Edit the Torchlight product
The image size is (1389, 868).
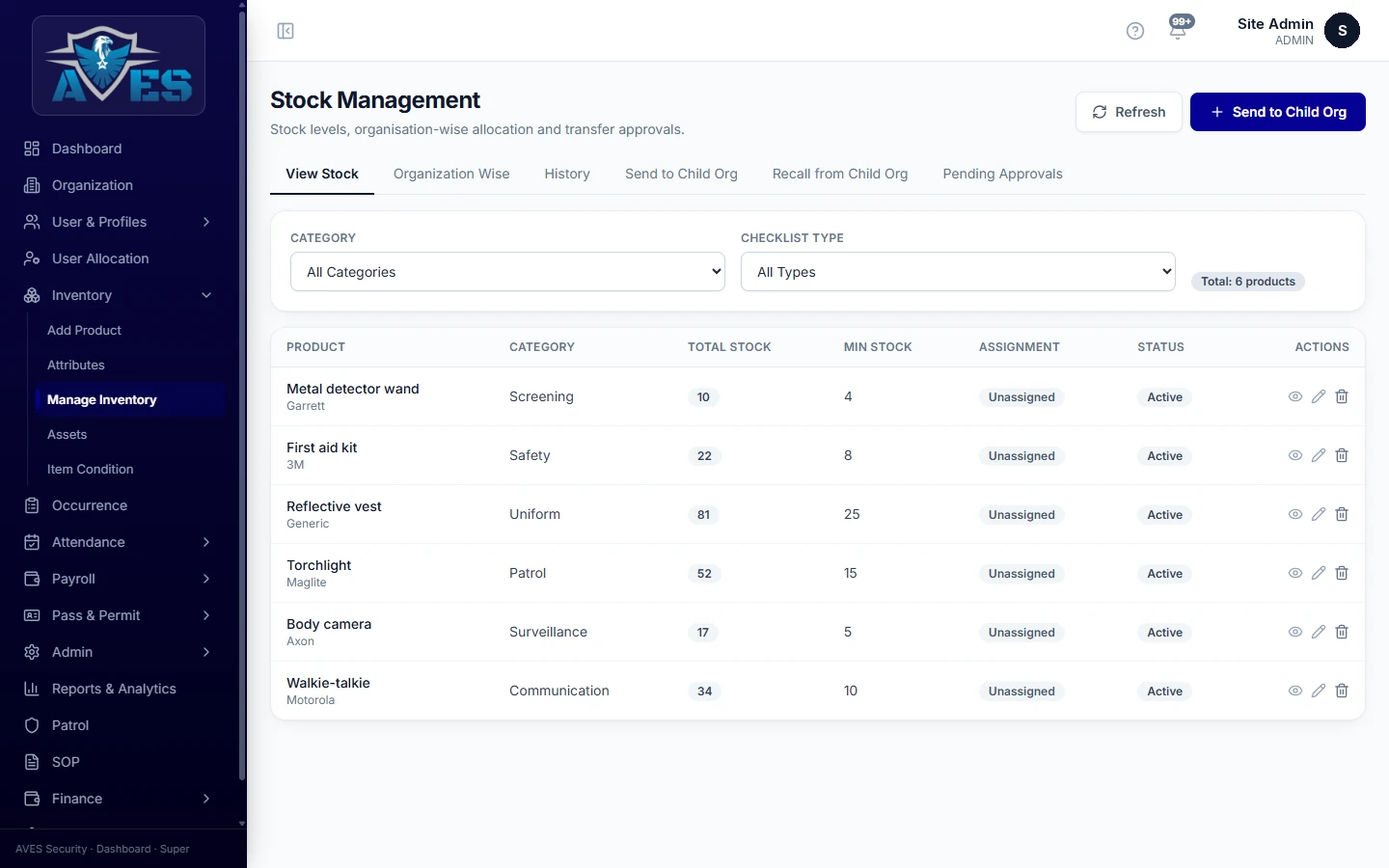[1319, 573]
